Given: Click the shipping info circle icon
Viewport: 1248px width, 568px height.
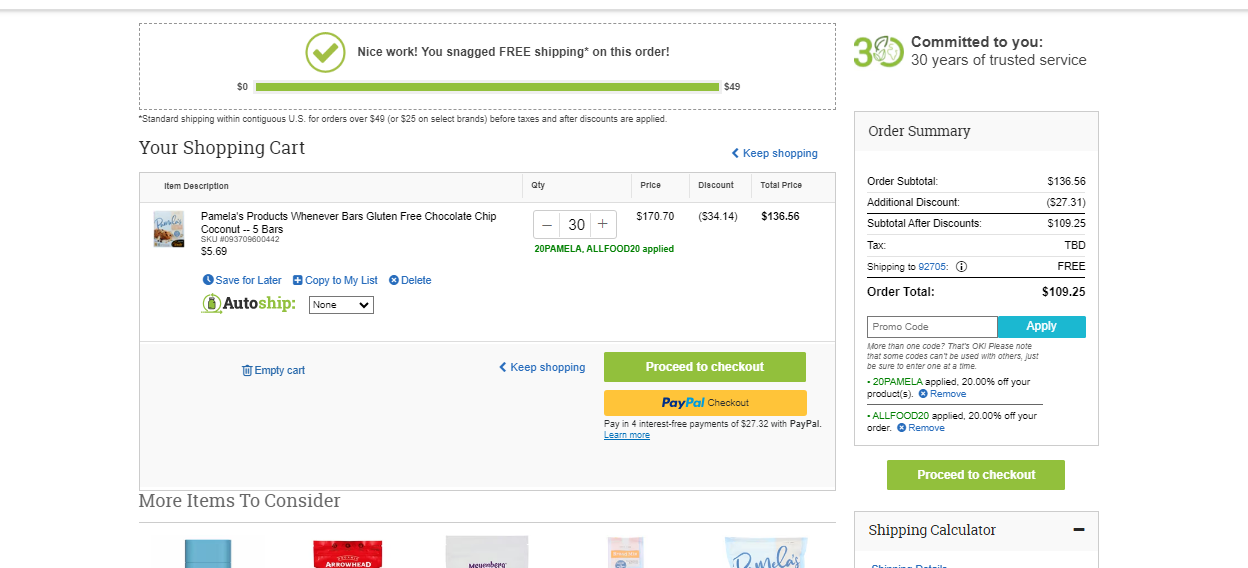Looking at the screenshot, I should (962, 267).
